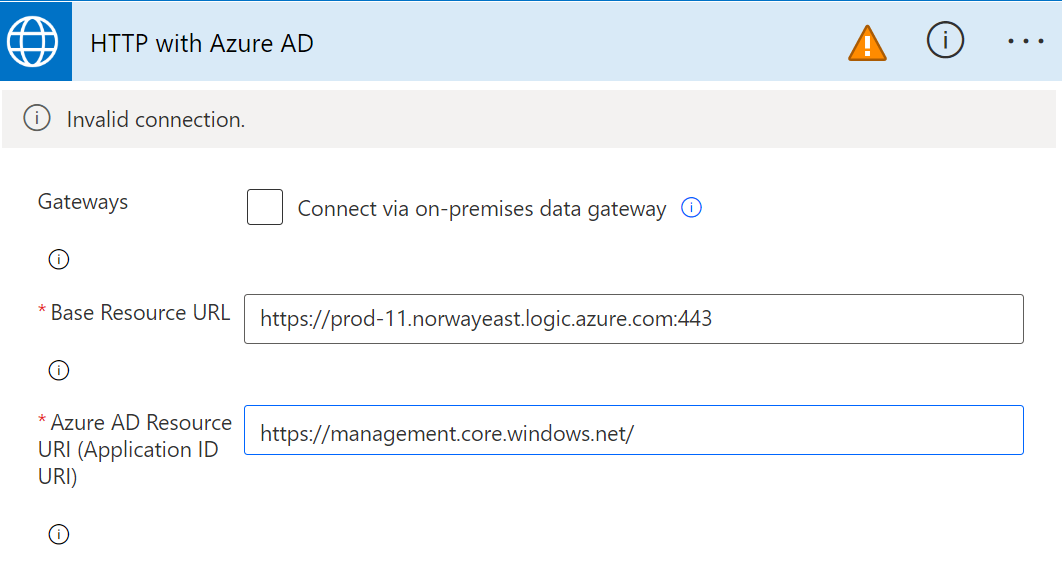Click the info icon under Gateways label
The width and height of the screenshot is (1062, 577).
(59, 259)
